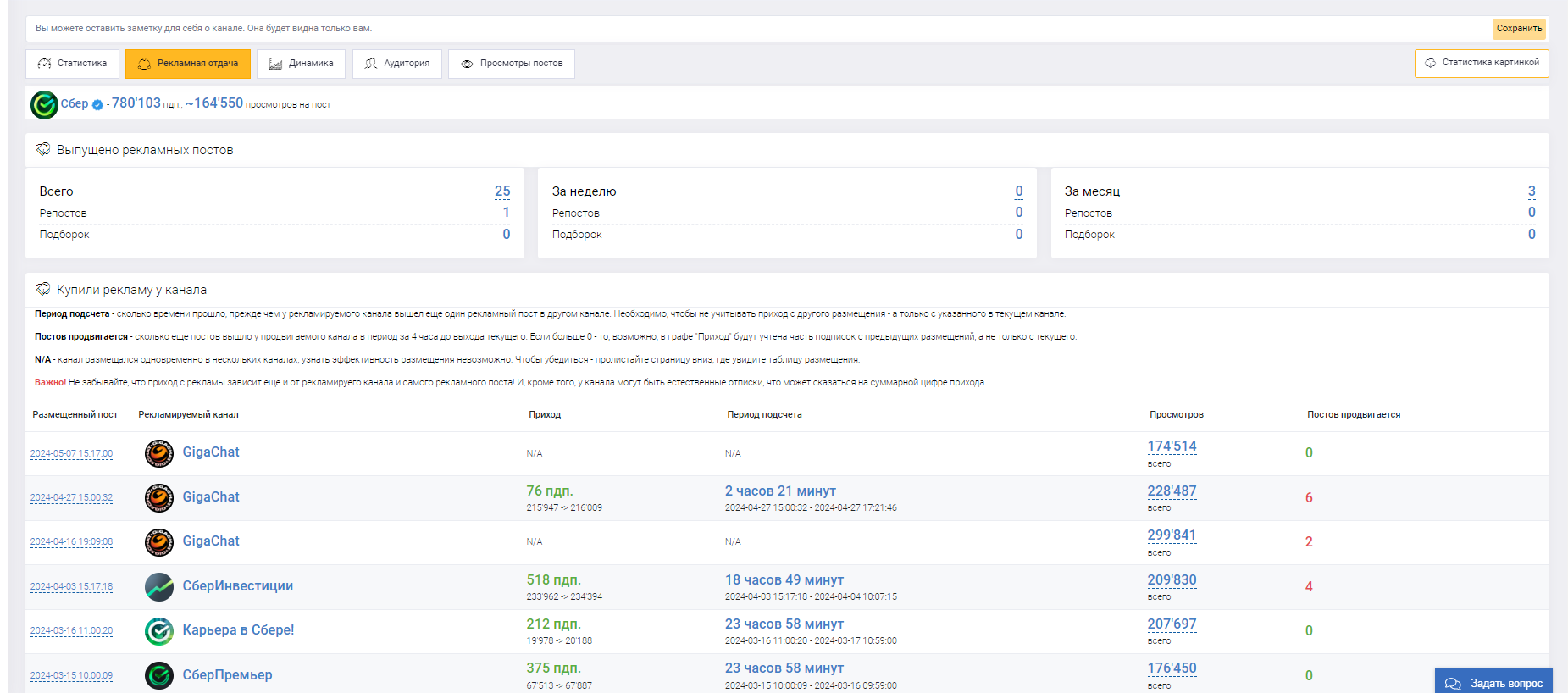Click the СберИнвестиции channel avatar icon
The height and width of the screenshot is (693, 1568).
tap(158, 586)
